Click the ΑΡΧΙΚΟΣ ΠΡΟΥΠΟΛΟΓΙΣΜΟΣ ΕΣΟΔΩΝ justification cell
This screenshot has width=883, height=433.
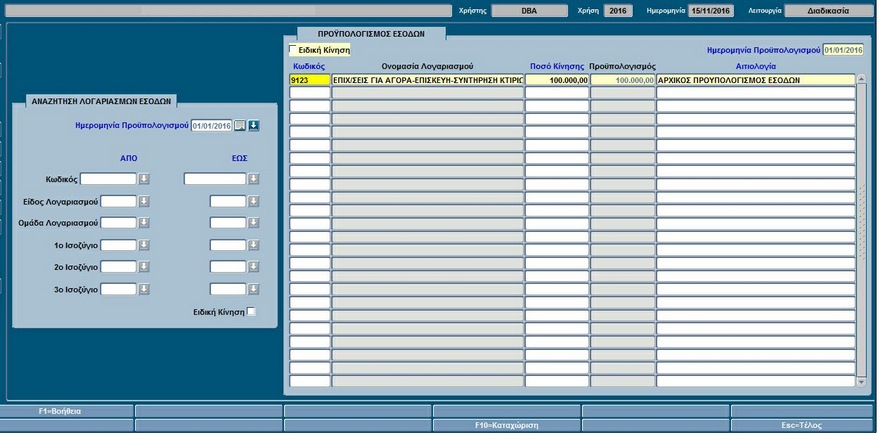(756, 80)
